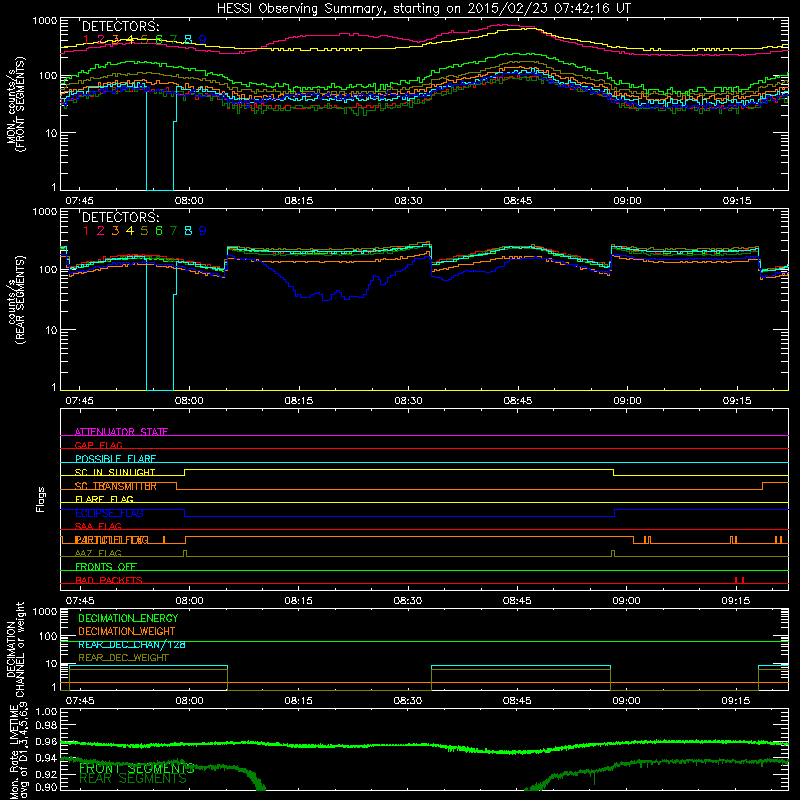
Task: Click the FRONTS_OFF flag label
Action: pyautogui.click(x=106, y=567)
